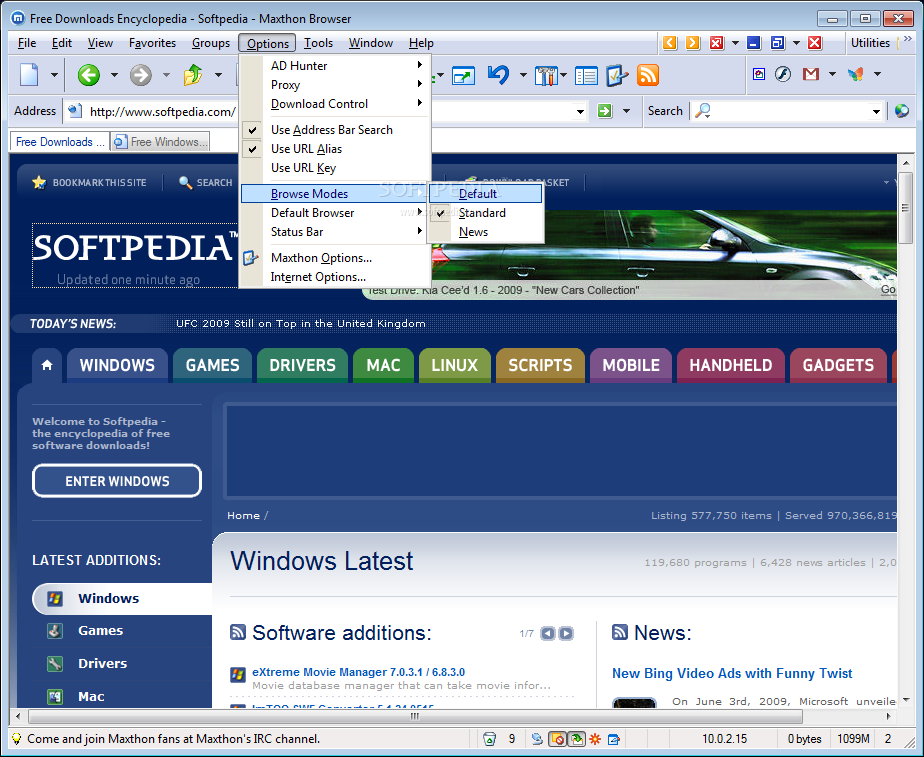The width and height of the screenshot is (924, 757).
Task: Open the tools kit toolbar icon
Action: click(x=546, y=75)
